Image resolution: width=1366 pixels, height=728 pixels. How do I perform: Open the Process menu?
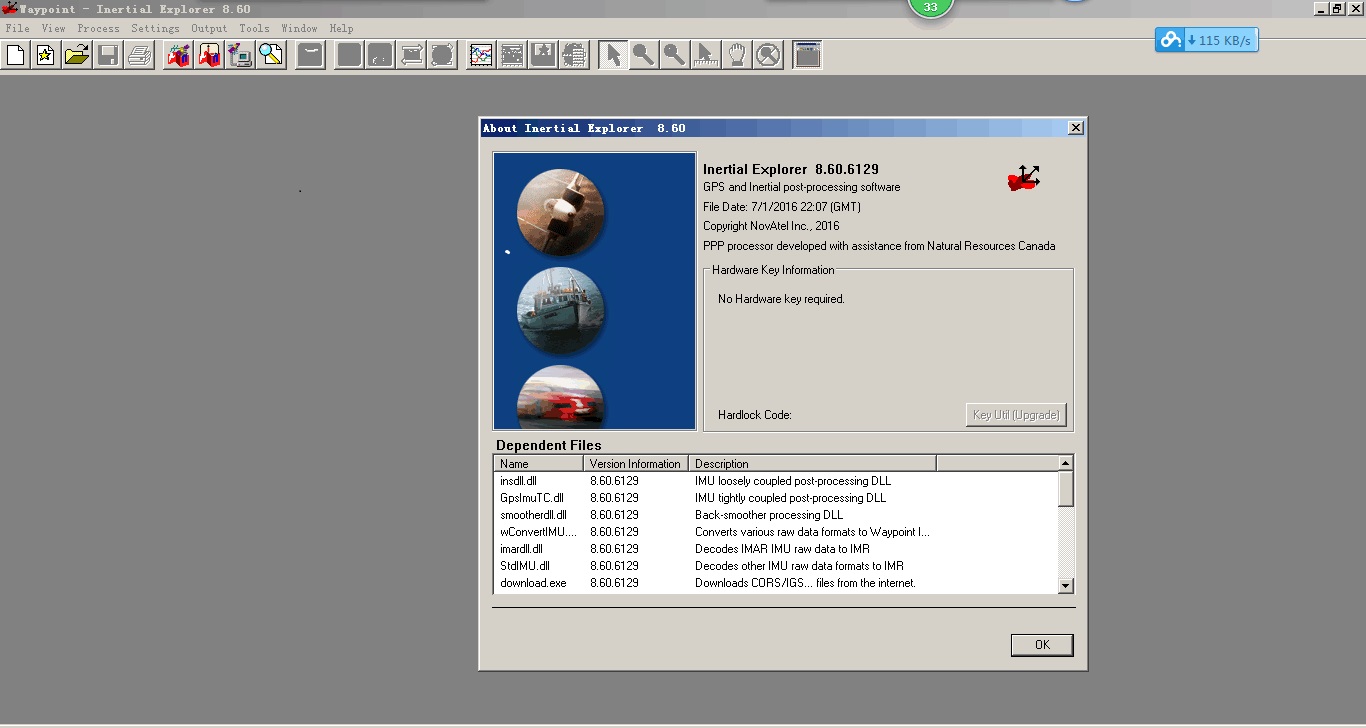98,28
